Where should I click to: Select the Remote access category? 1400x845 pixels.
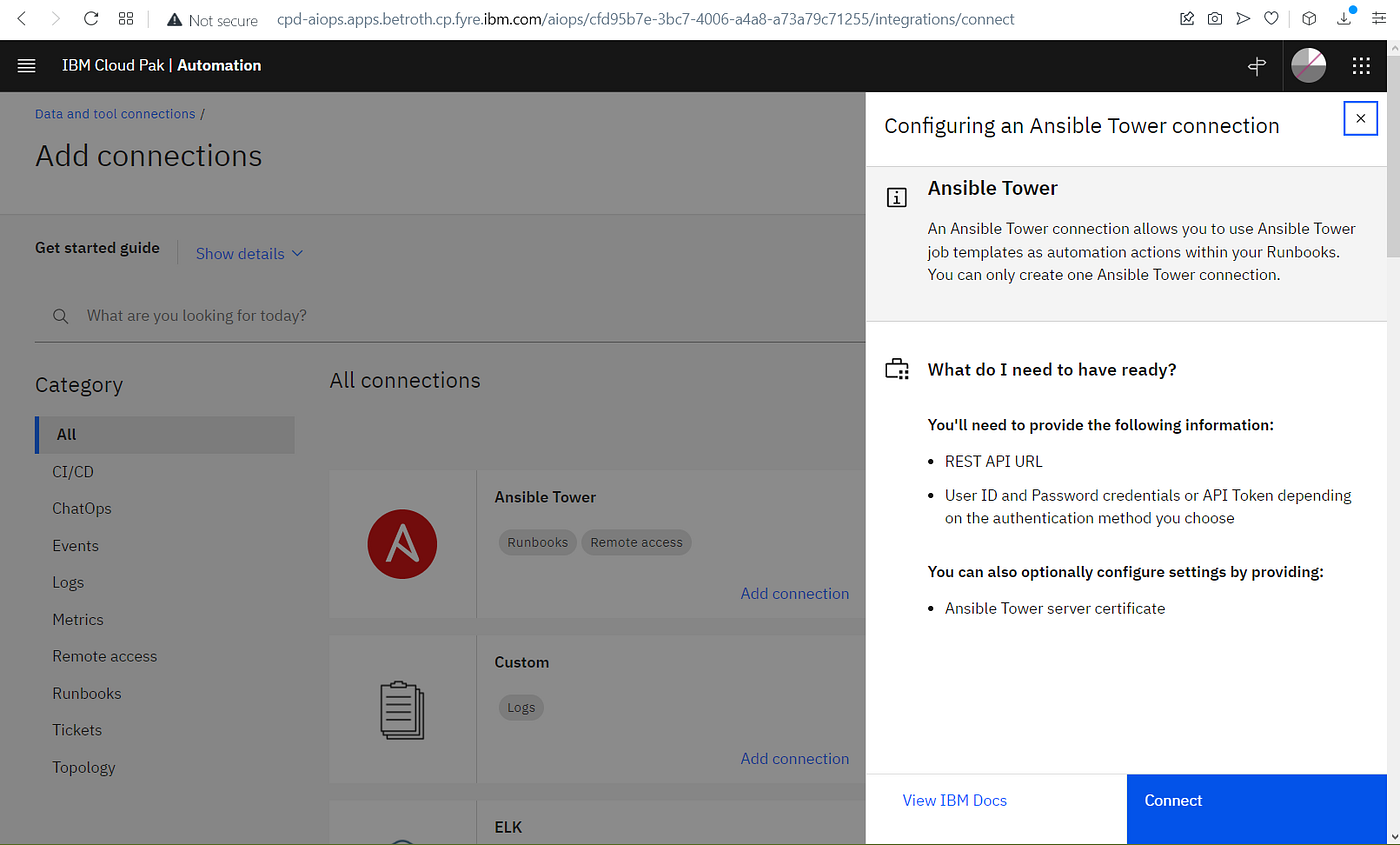click(105, 656)
